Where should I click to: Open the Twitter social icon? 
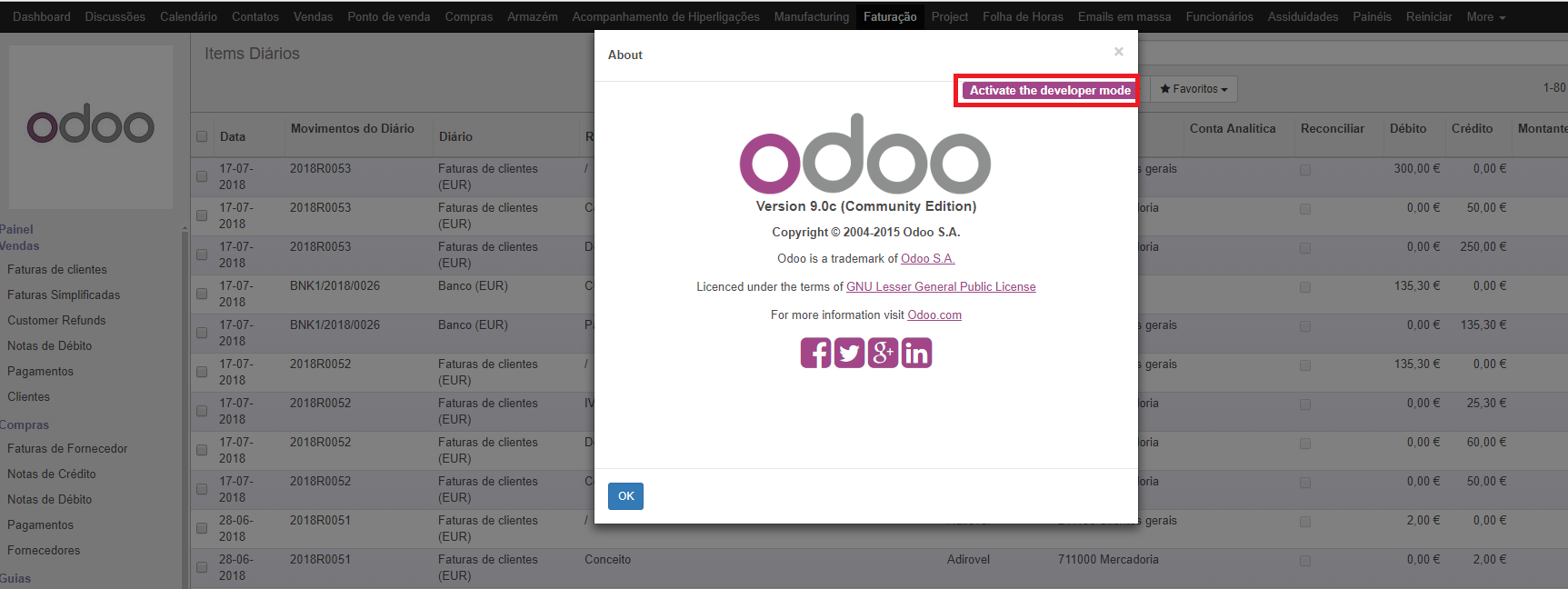pyautogui.click(x=849, y=353)
